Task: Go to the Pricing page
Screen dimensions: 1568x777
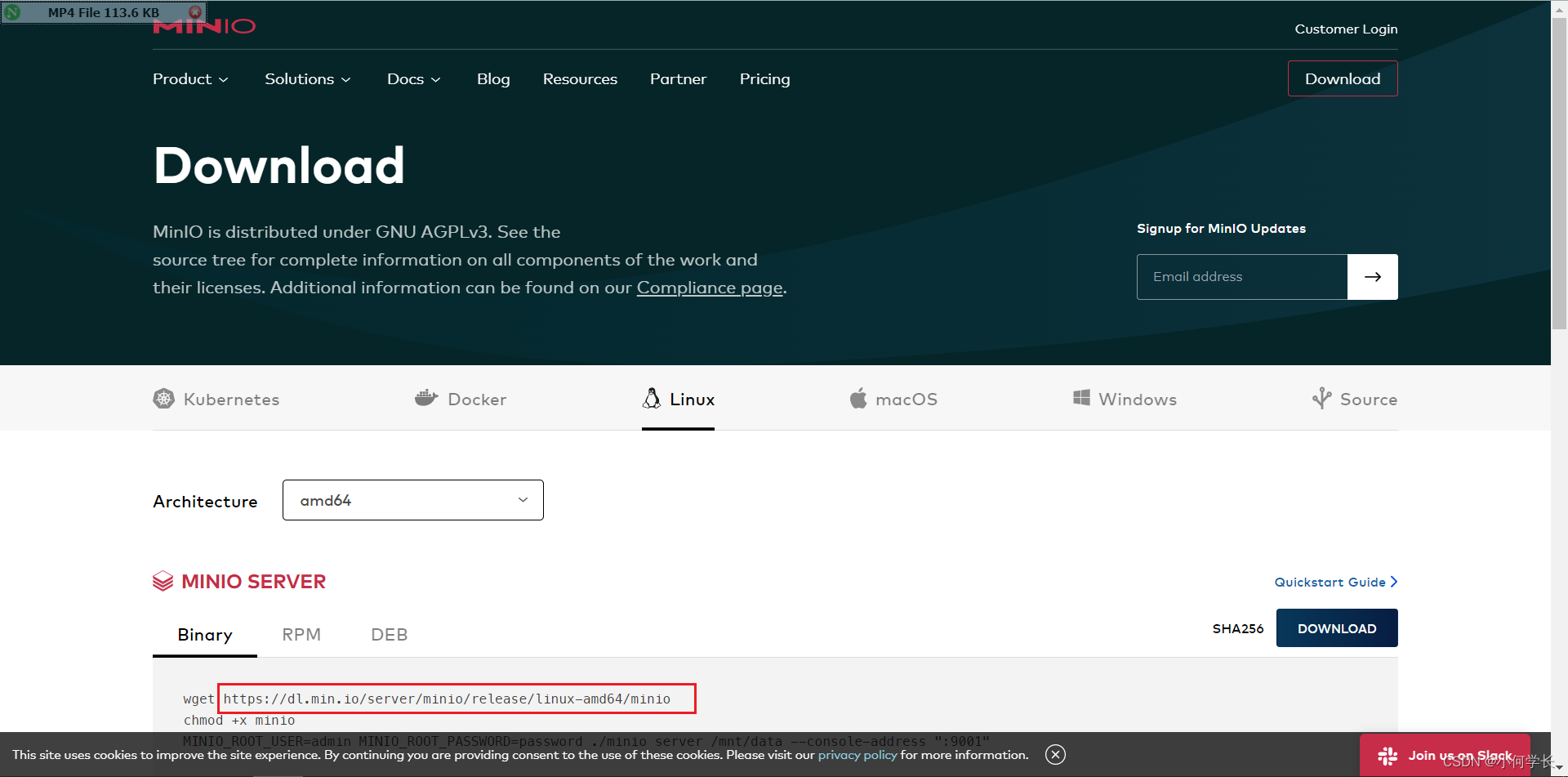Action: pos(764,79)
